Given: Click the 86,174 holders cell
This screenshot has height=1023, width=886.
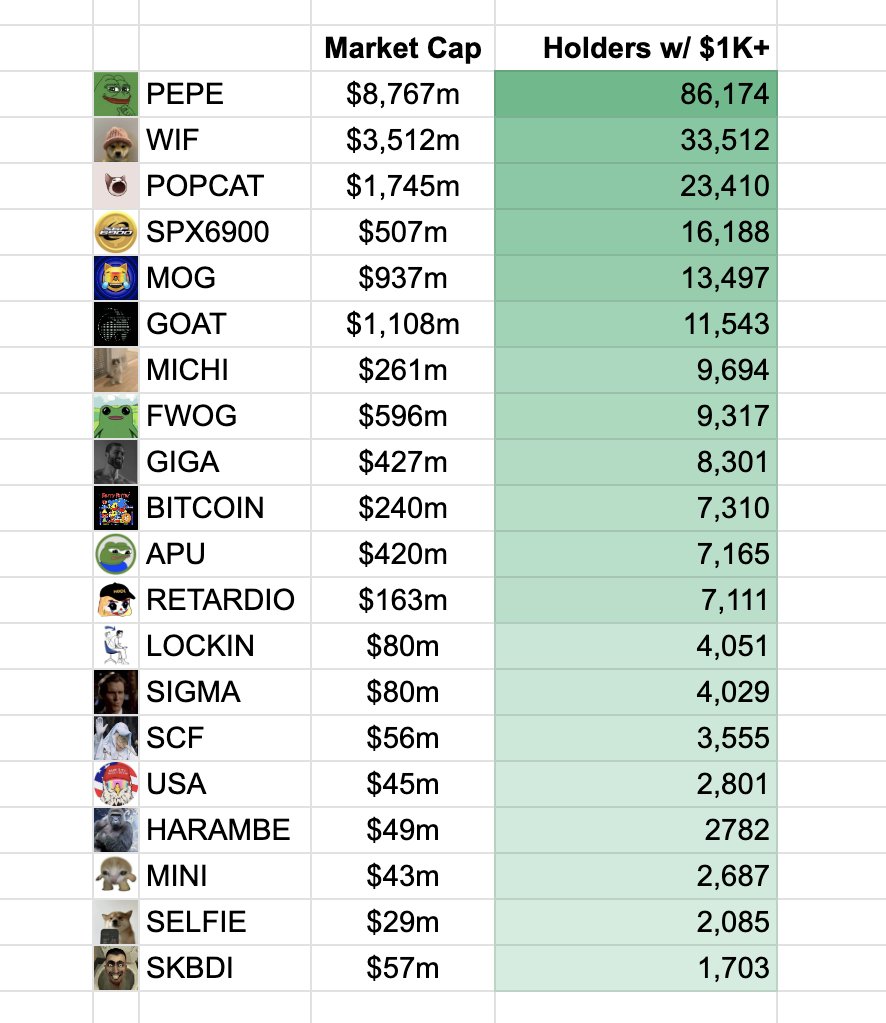Looking at the screenshot, I should click(636, 94).
